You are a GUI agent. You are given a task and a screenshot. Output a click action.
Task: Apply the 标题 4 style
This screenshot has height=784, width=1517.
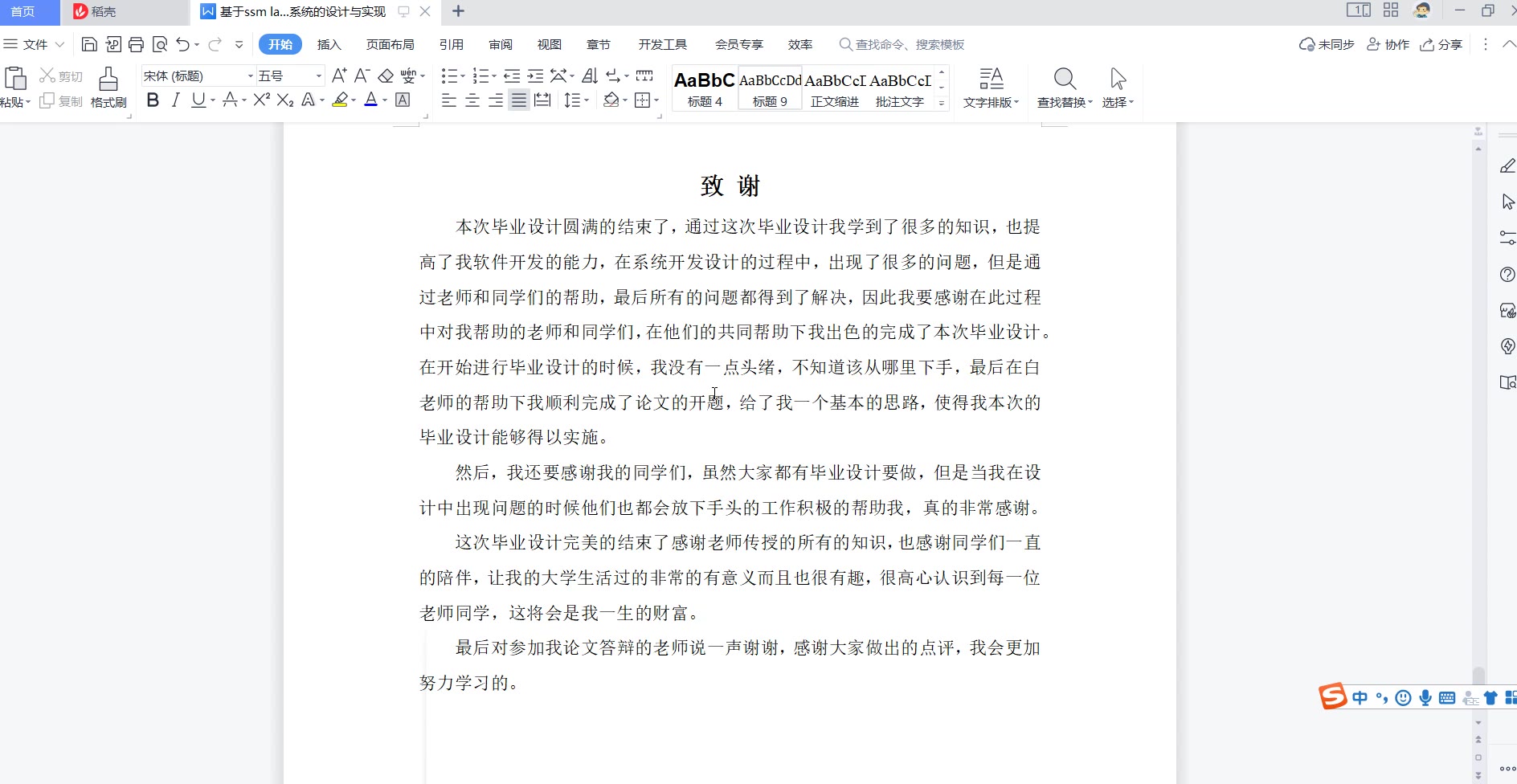(x=705, y=88)
